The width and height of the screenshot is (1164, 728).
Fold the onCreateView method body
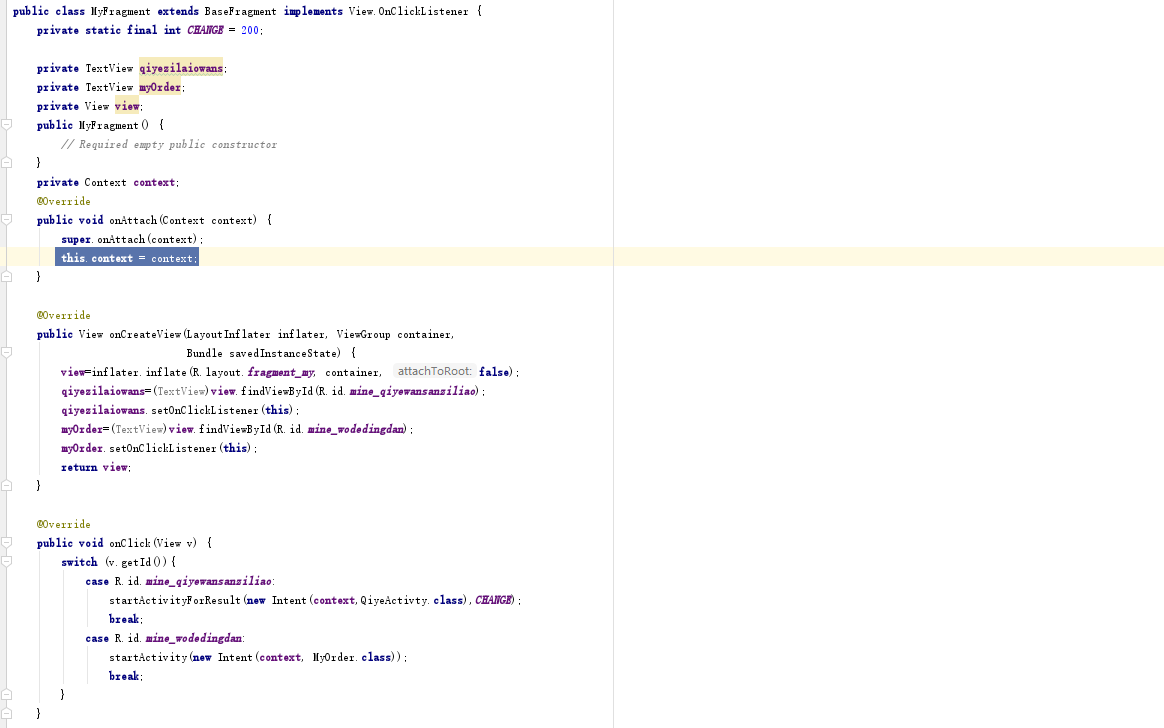pyautogui.click(x=7, y=352)
